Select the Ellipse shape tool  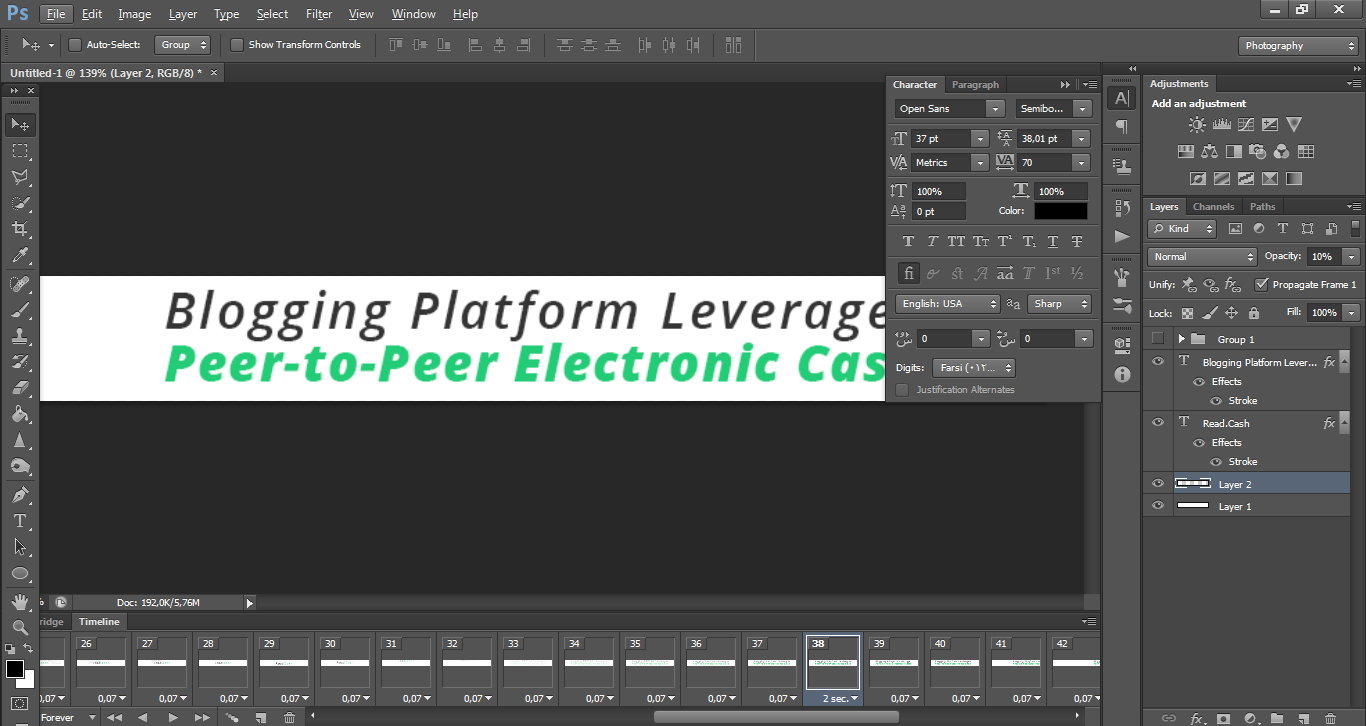click(x=20, y=574)
